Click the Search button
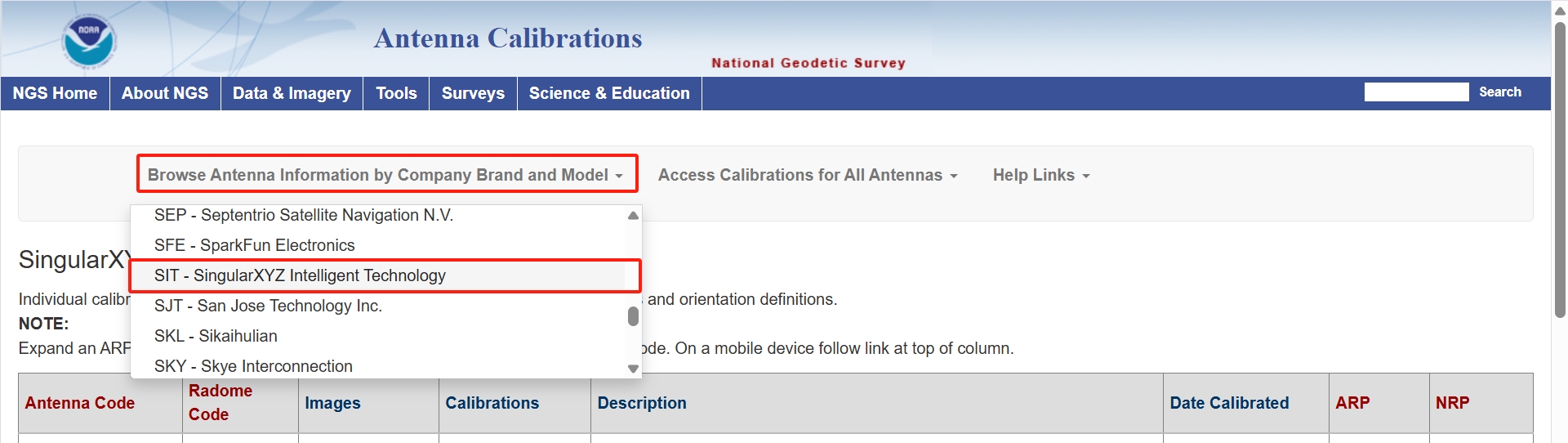The width and height of the screenshot is (1568, 443). click(x=1499, y=92)
